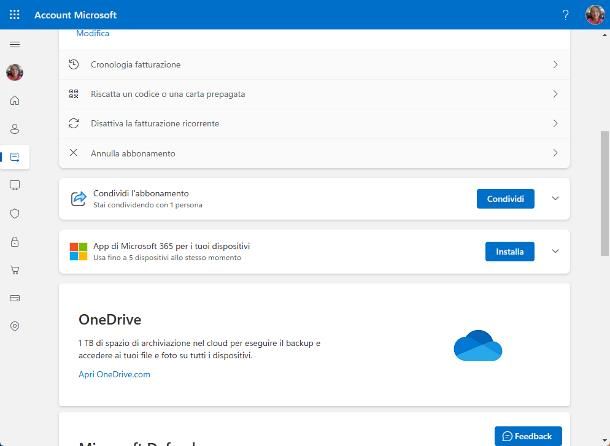Expand the Condividi l'abbonamento card

click(x=556, y=198)
